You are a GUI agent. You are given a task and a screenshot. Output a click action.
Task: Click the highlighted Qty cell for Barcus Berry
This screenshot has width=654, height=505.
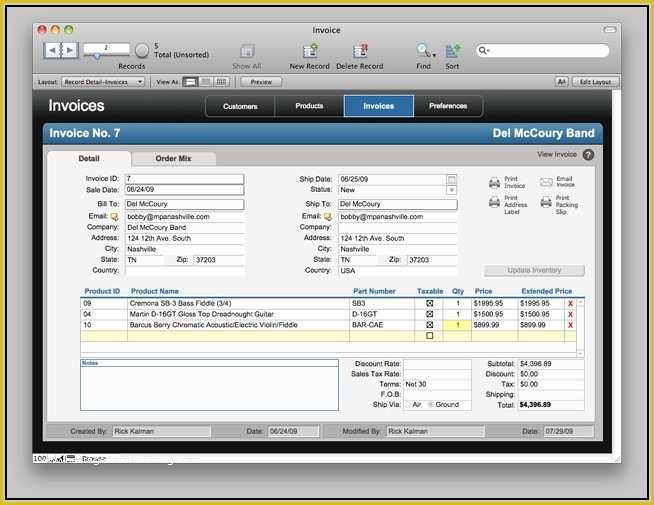pos(457,325)
